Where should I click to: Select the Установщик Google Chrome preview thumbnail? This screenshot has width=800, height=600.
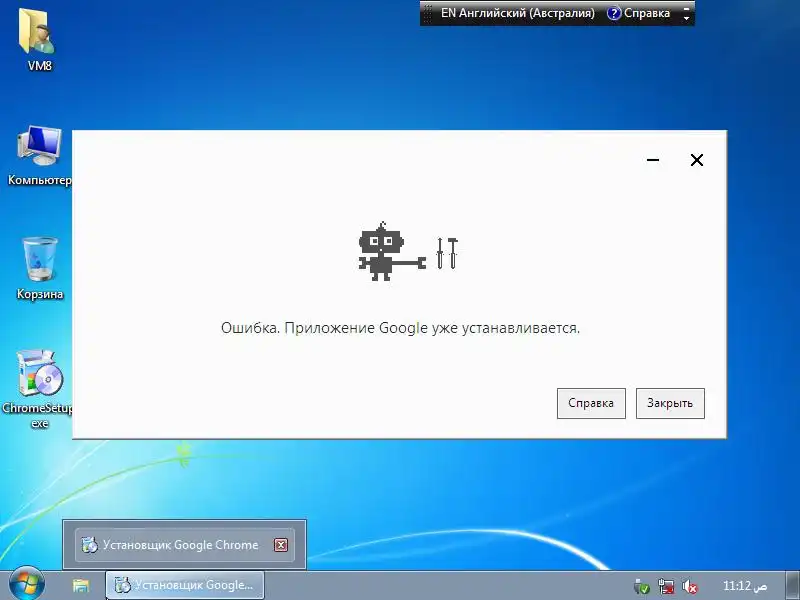click(184, 545)
